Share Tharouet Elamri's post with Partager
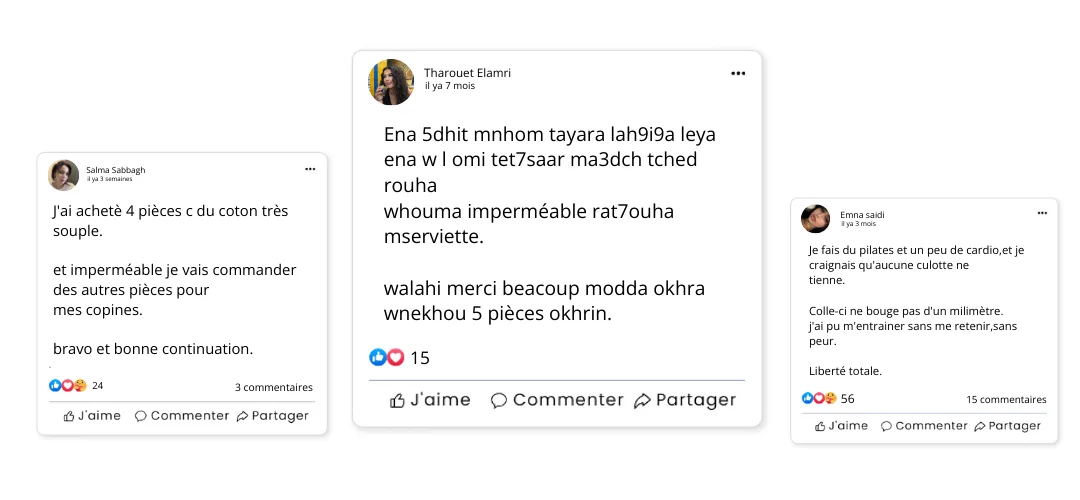 pyautogui.click(x=685, y=400)
